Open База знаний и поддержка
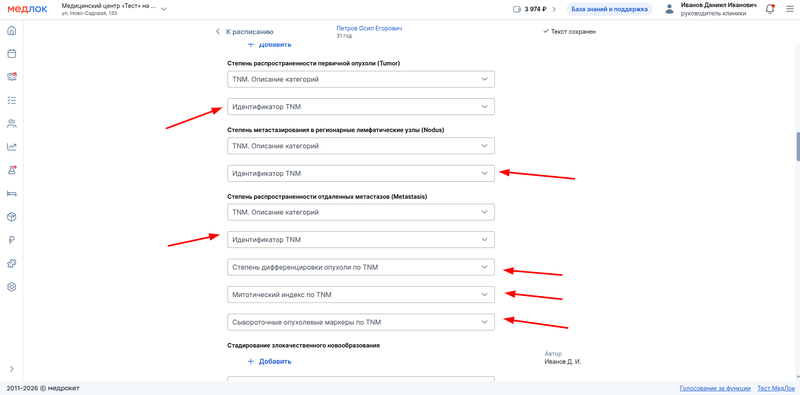Image resolution: width=800 pixels, height=395 pixels. pos(609,9)
